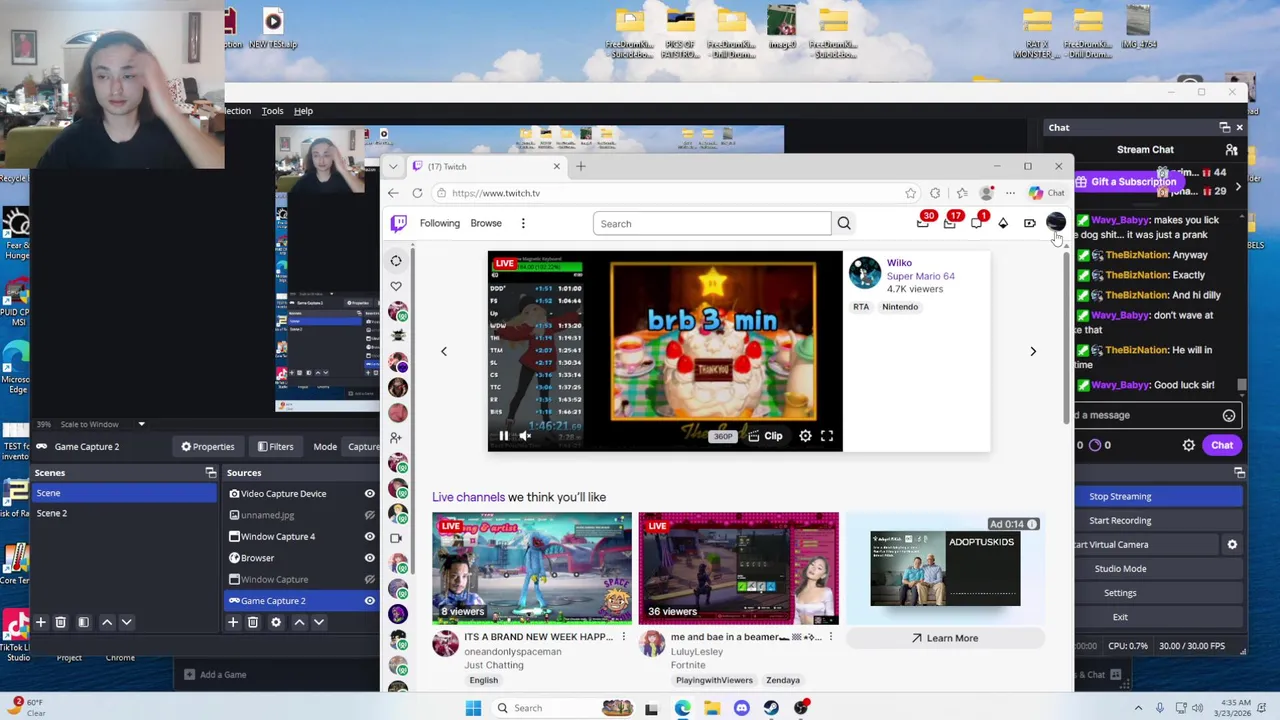The image size is (1280, 720).
Task: Click the Twitch search field
Action: (712, 223)
